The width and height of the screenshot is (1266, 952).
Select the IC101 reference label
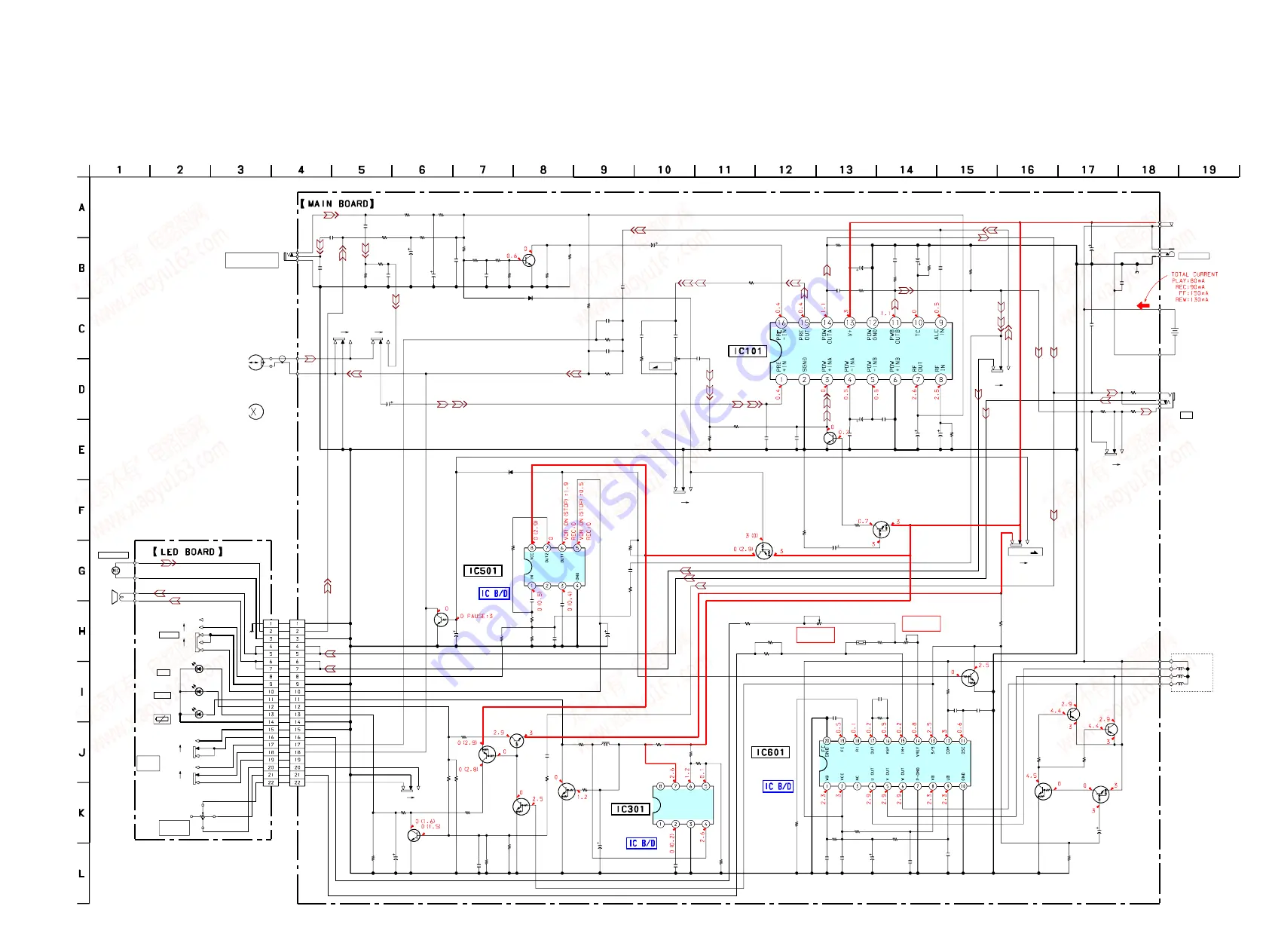pyautogui.click(x=748, y=351)
